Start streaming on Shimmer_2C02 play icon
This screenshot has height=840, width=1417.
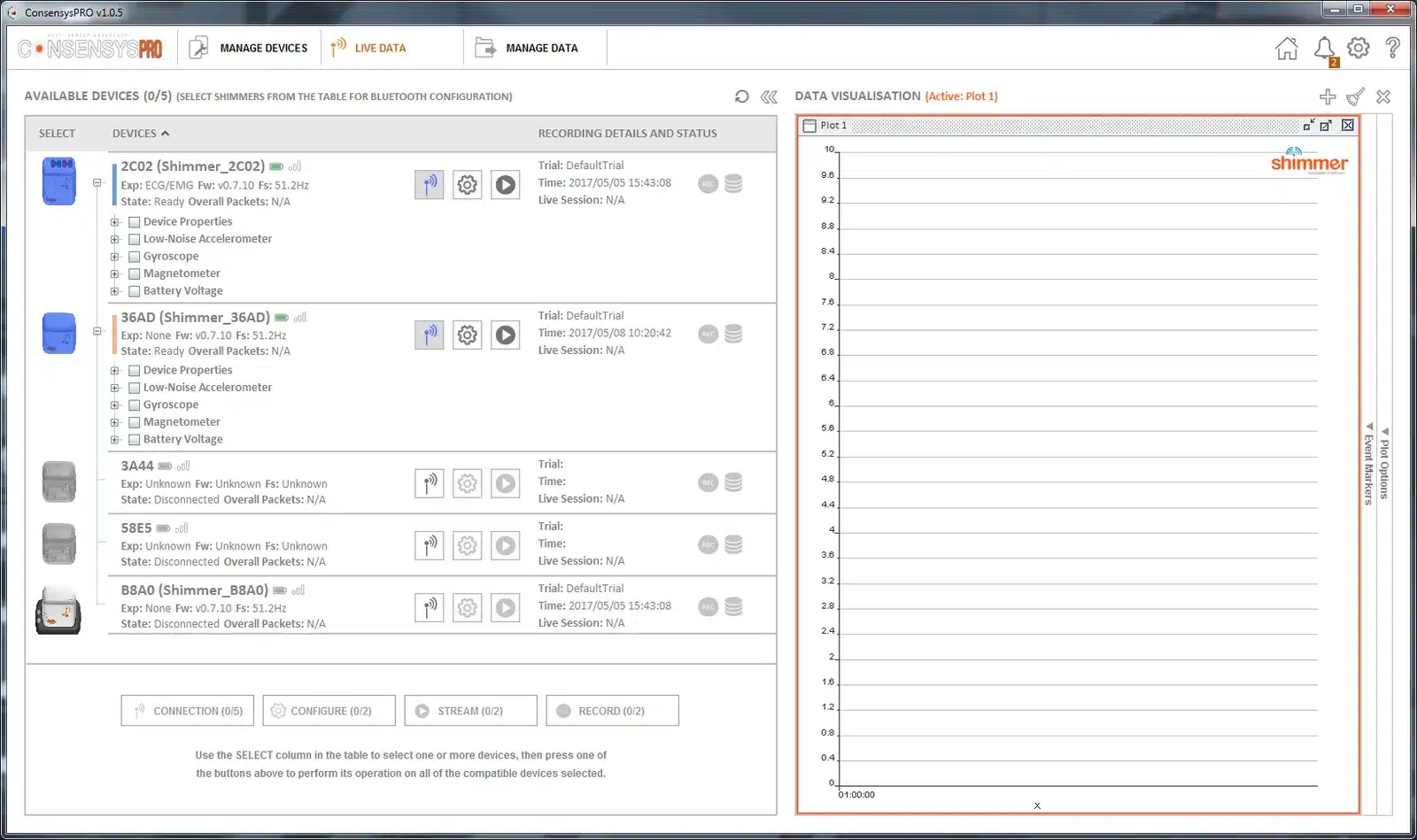click(x=506, y=185)
